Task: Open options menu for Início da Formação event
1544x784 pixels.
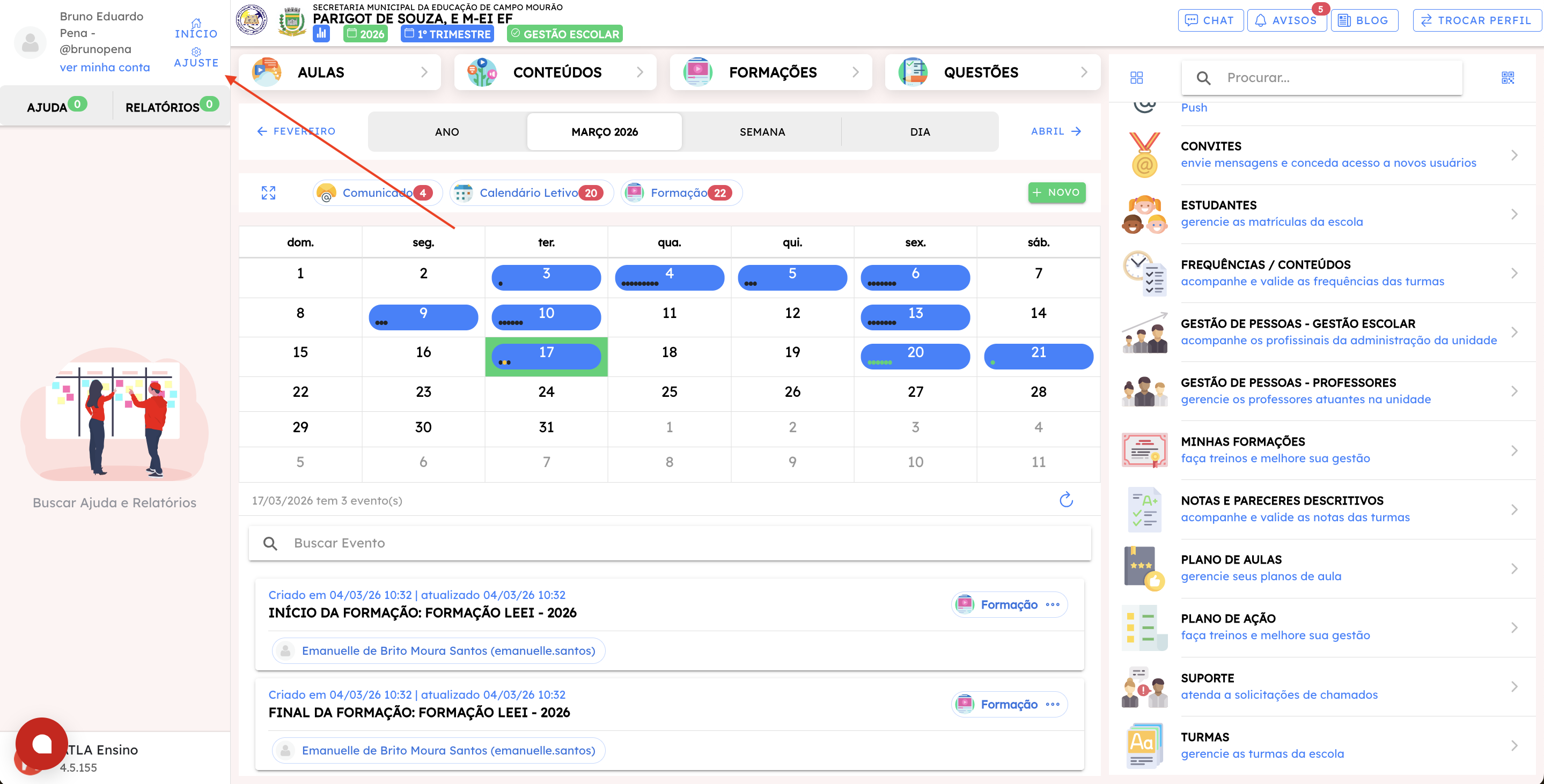Action: 1053,604
